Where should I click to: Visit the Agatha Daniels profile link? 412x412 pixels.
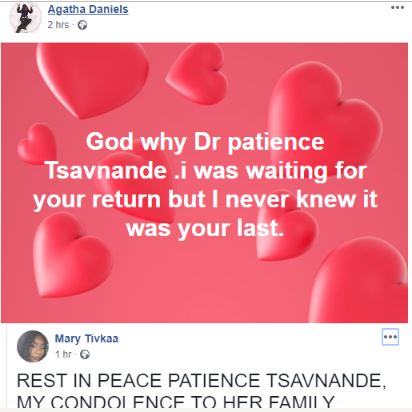point(88,9)
